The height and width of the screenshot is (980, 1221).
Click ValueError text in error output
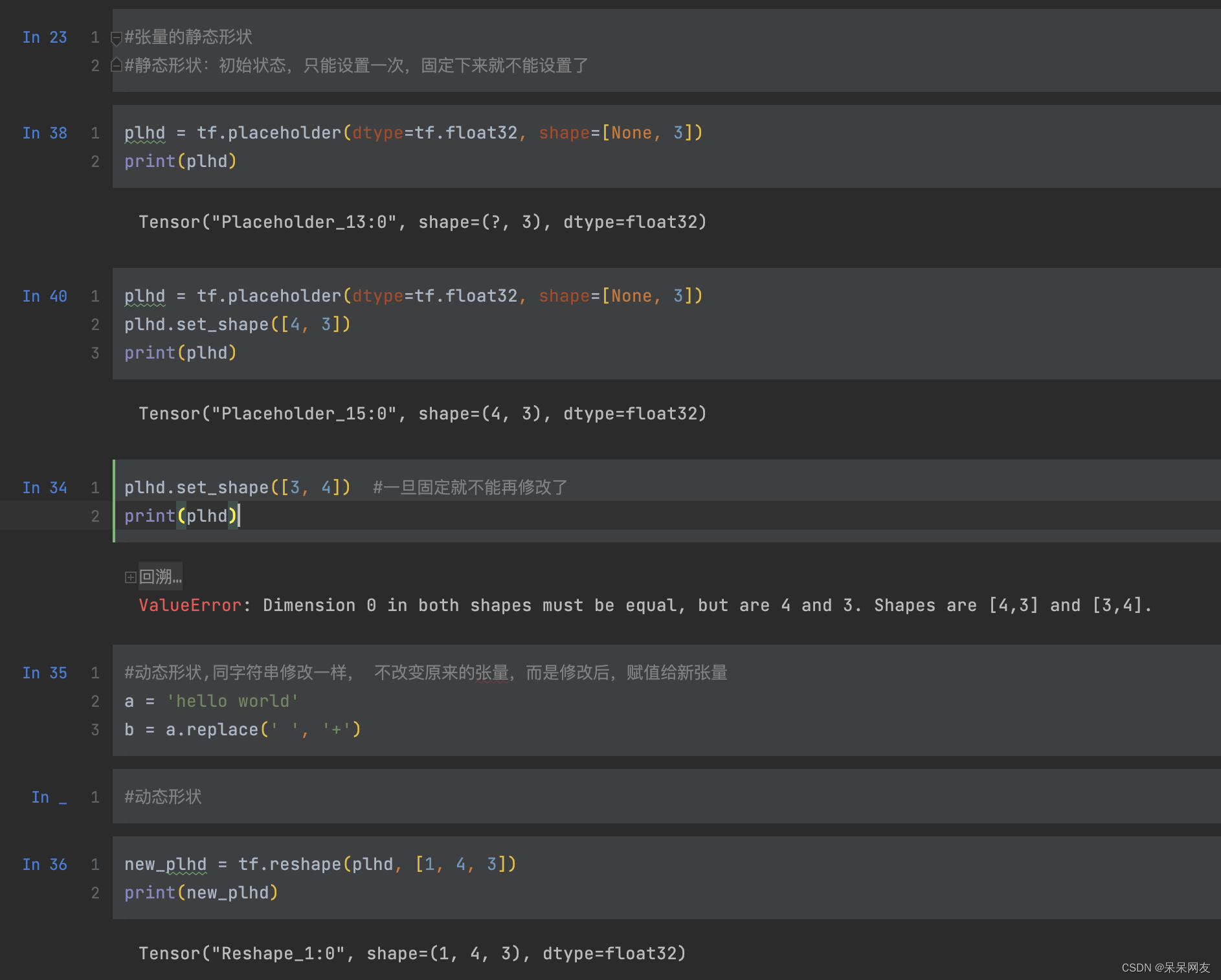point(190,605)
